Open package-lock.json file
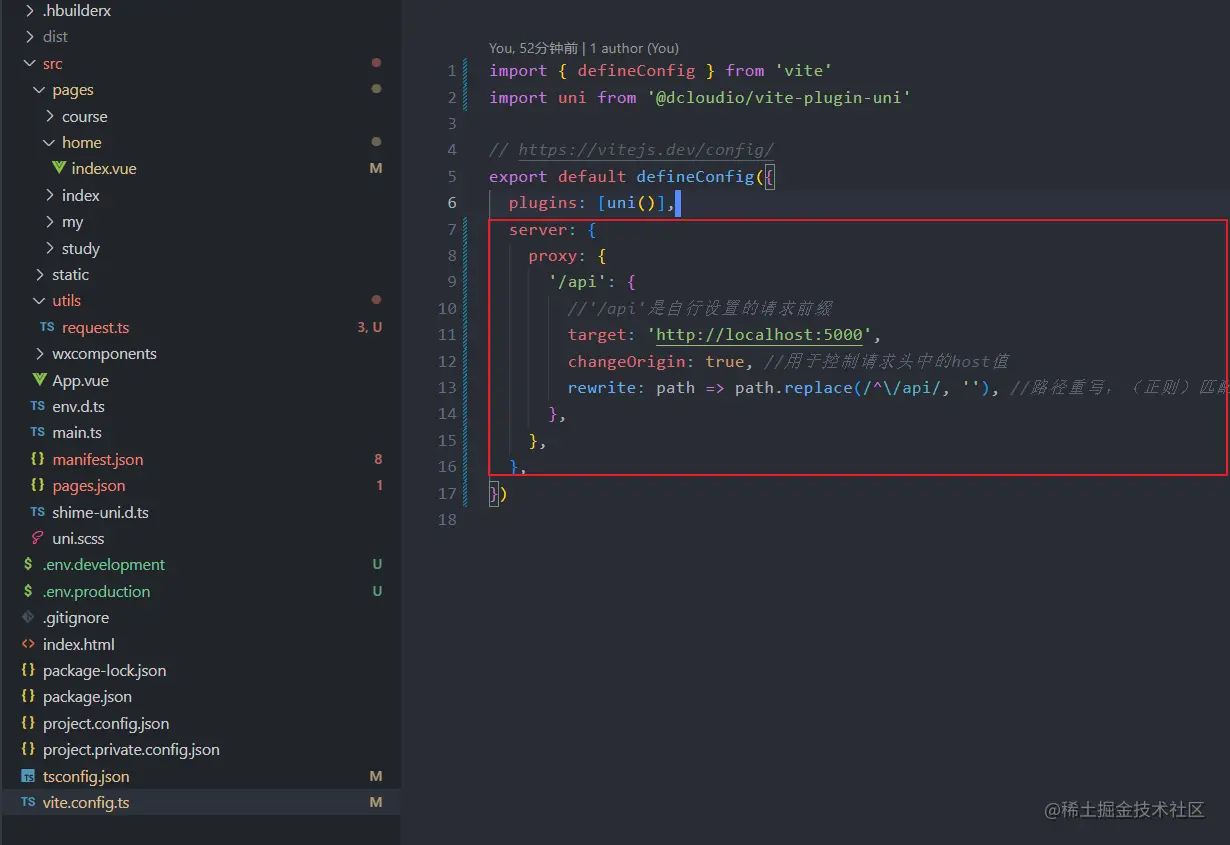Image resolution: width=1230 pixels, height=845 pixels. click(x=105, y=671)
